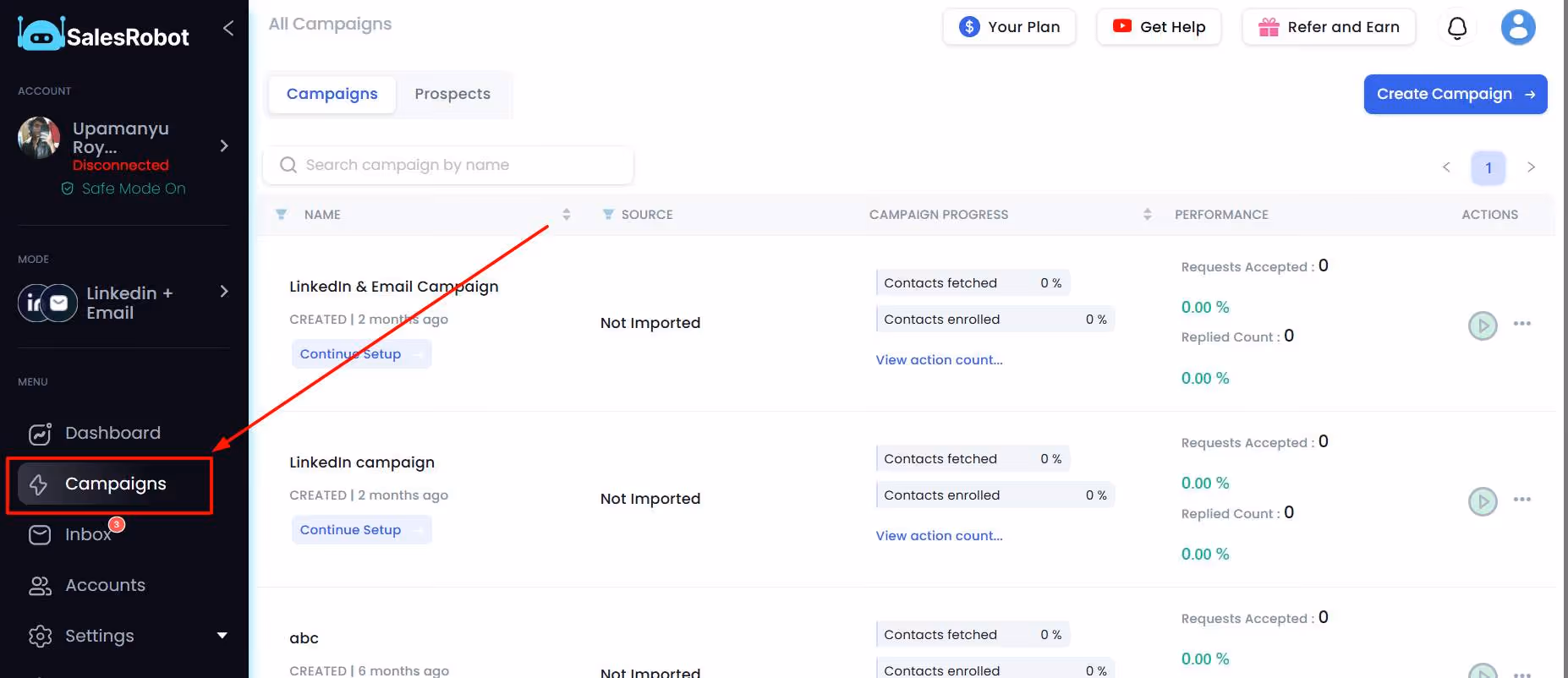
Task: Click the All Campaigns page title
Action: [330, 25]
